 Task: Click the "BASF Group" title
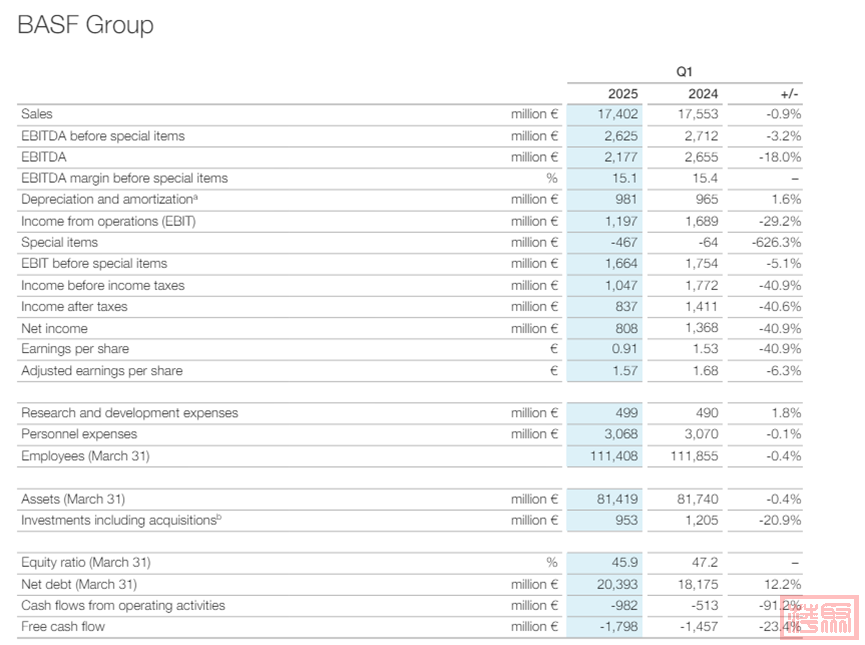pos(86,25)
